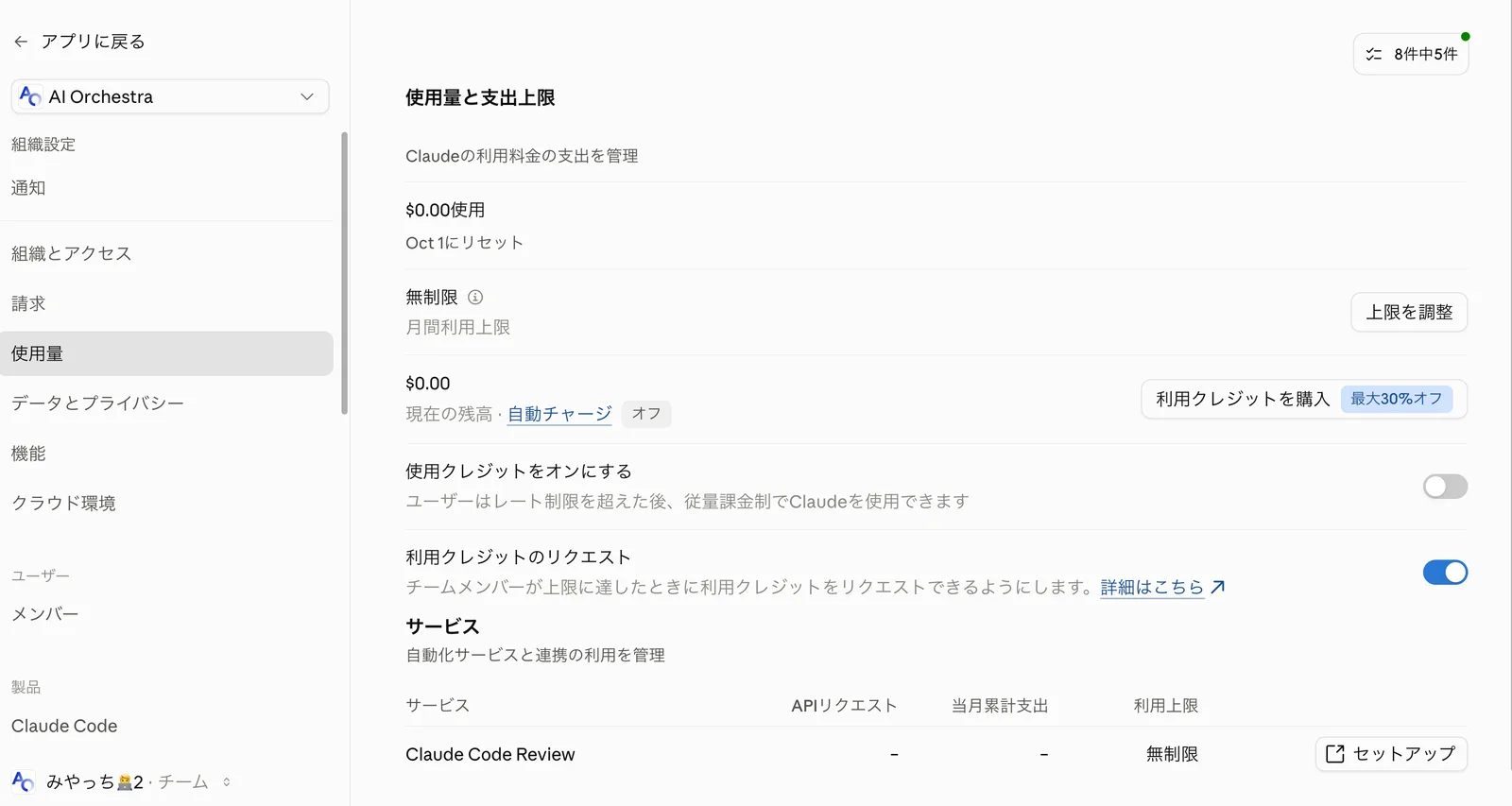Click the back arrow icon beside アプリに戻る

pos(21,42)
